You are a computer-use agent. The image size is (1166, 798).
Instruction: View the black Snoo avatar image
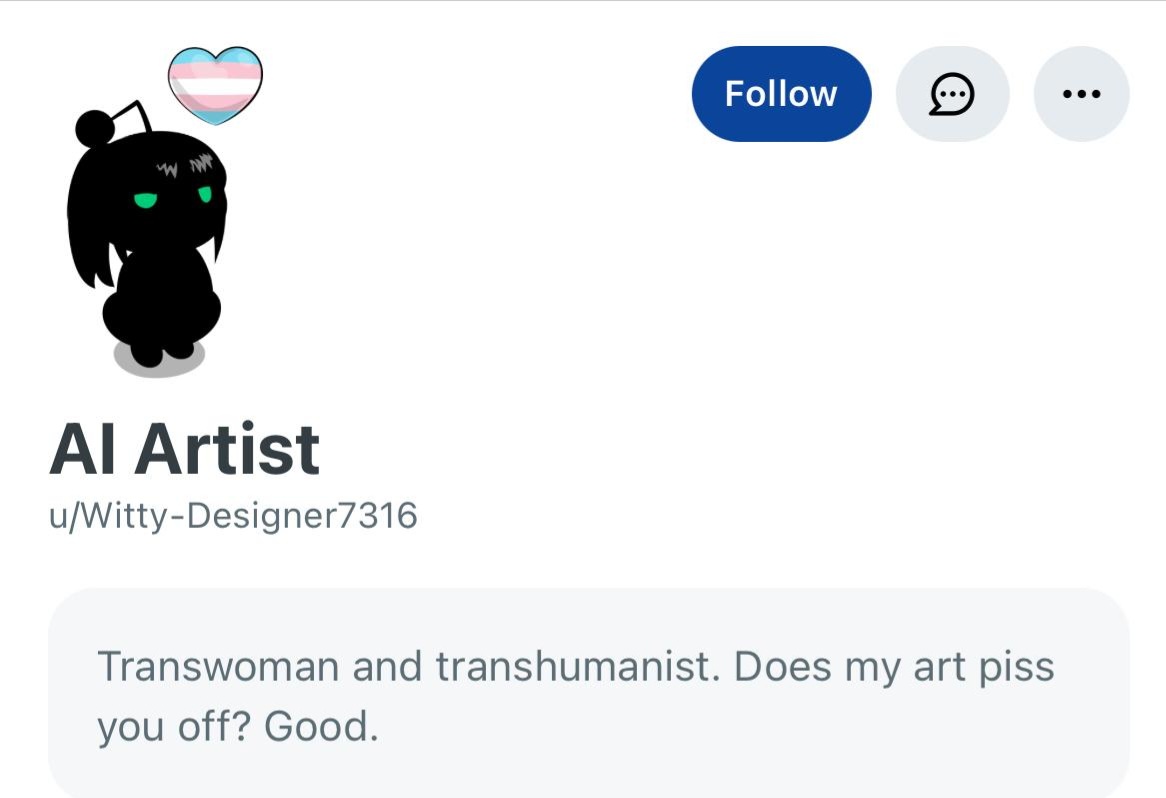point(146,238)
